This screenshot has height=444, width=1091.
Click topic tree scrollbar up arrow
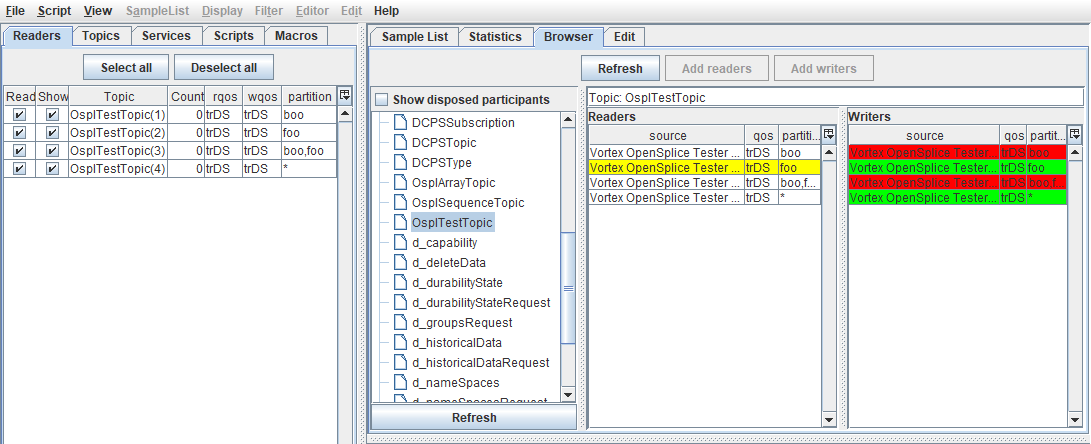(x=568, y=120)
